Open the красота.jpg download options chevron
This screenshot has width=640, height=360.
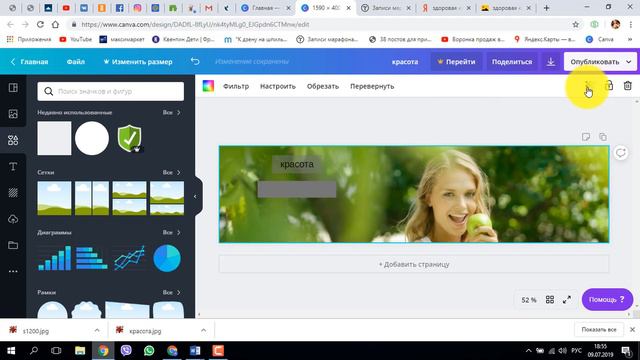pos(203,330)
